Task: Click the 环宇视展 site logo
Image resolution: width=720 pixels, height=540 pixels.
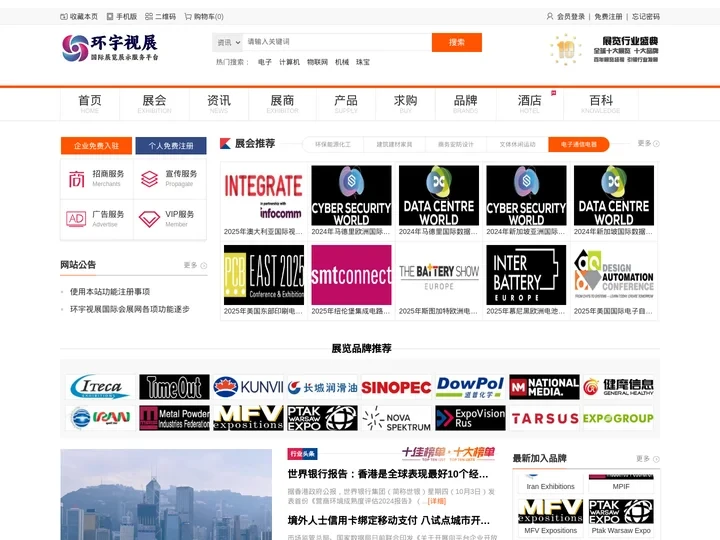Action: click(110, 48)
